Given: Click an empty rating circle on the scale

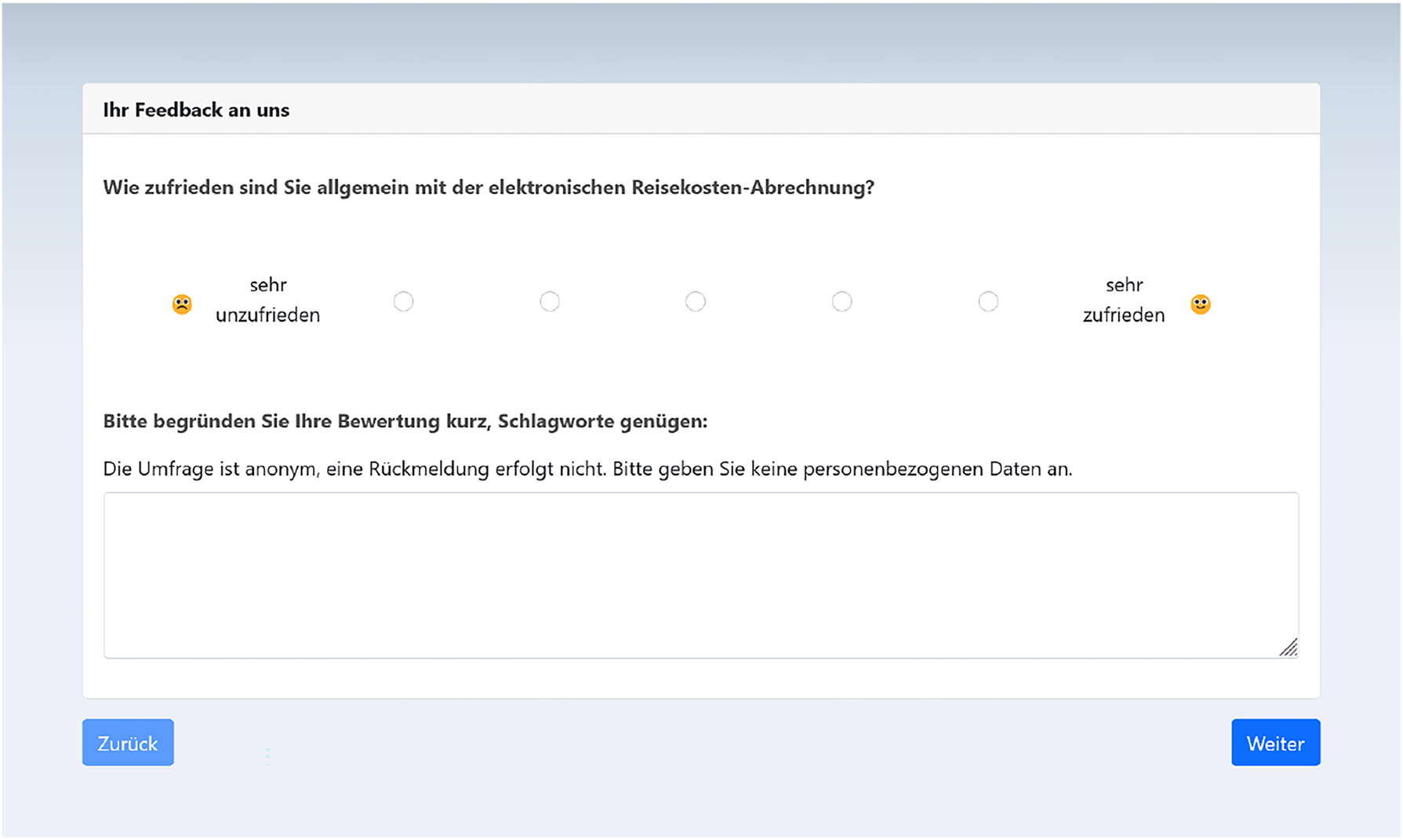Looking at the screenshot, I should point(696,301).
